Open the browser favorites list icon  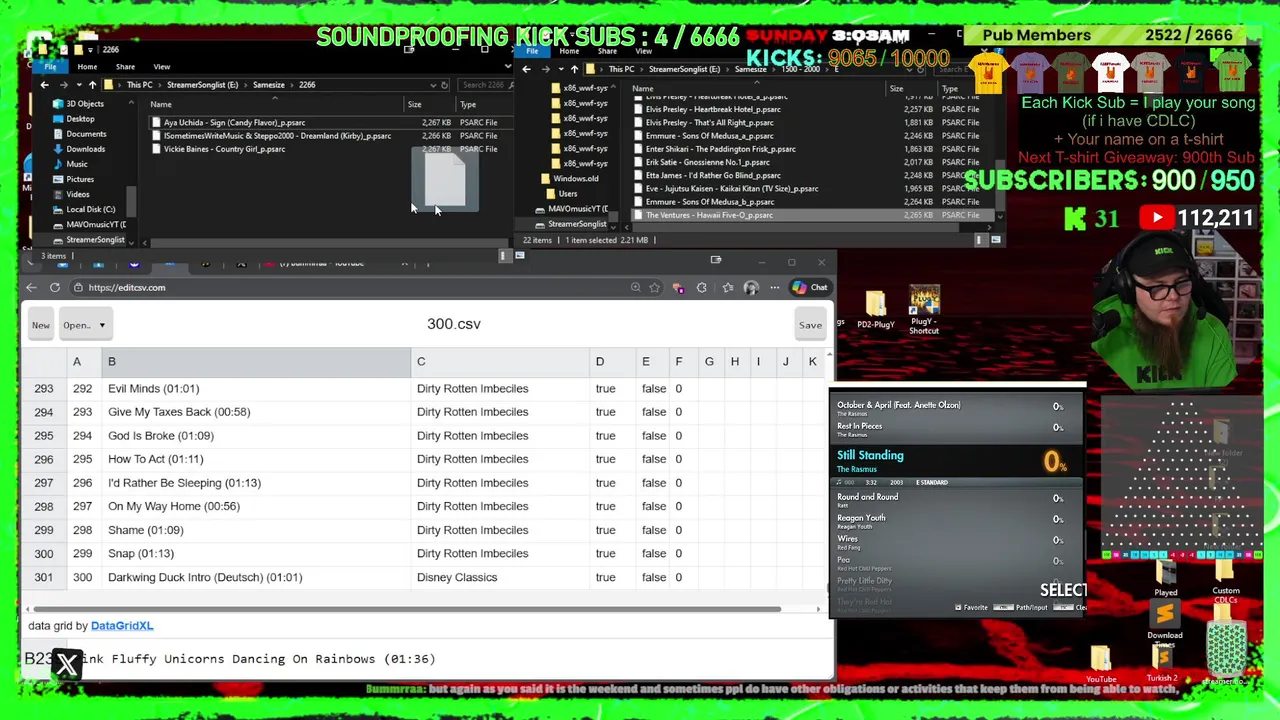pos(727,288)
